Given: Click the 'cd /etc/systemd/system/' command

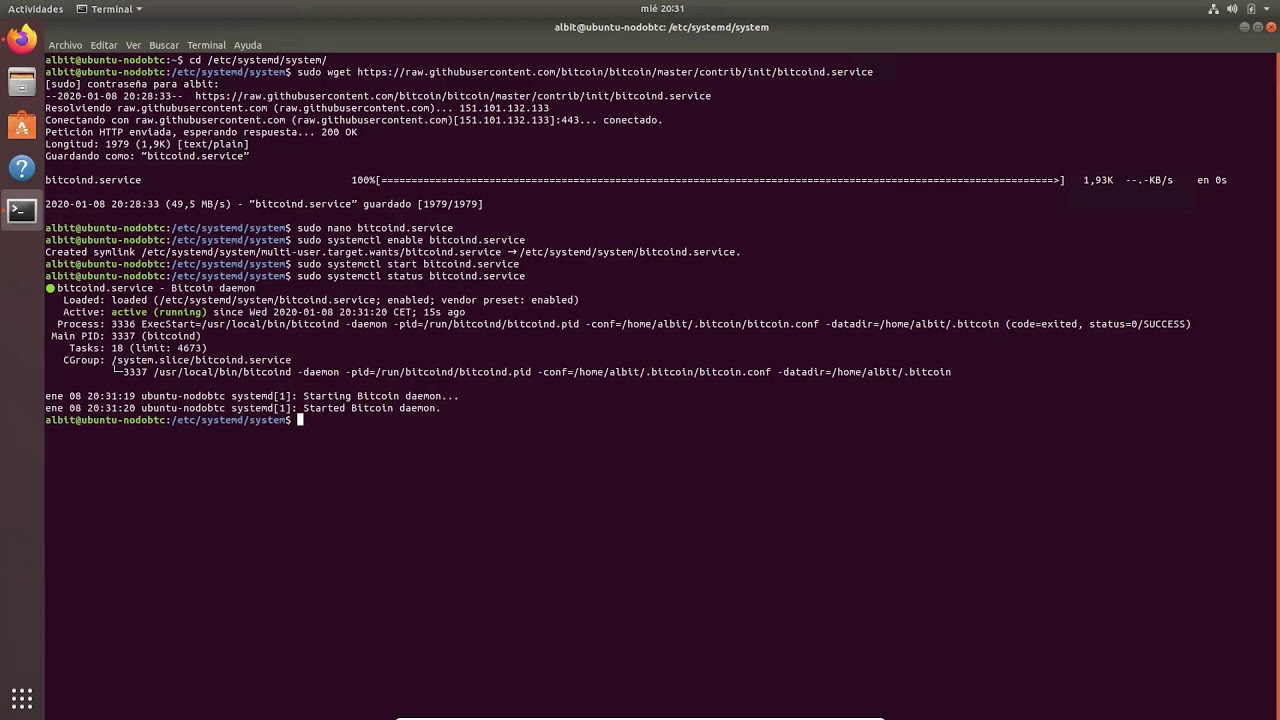Looking at the screenshot, I should (x=258, y=60).
